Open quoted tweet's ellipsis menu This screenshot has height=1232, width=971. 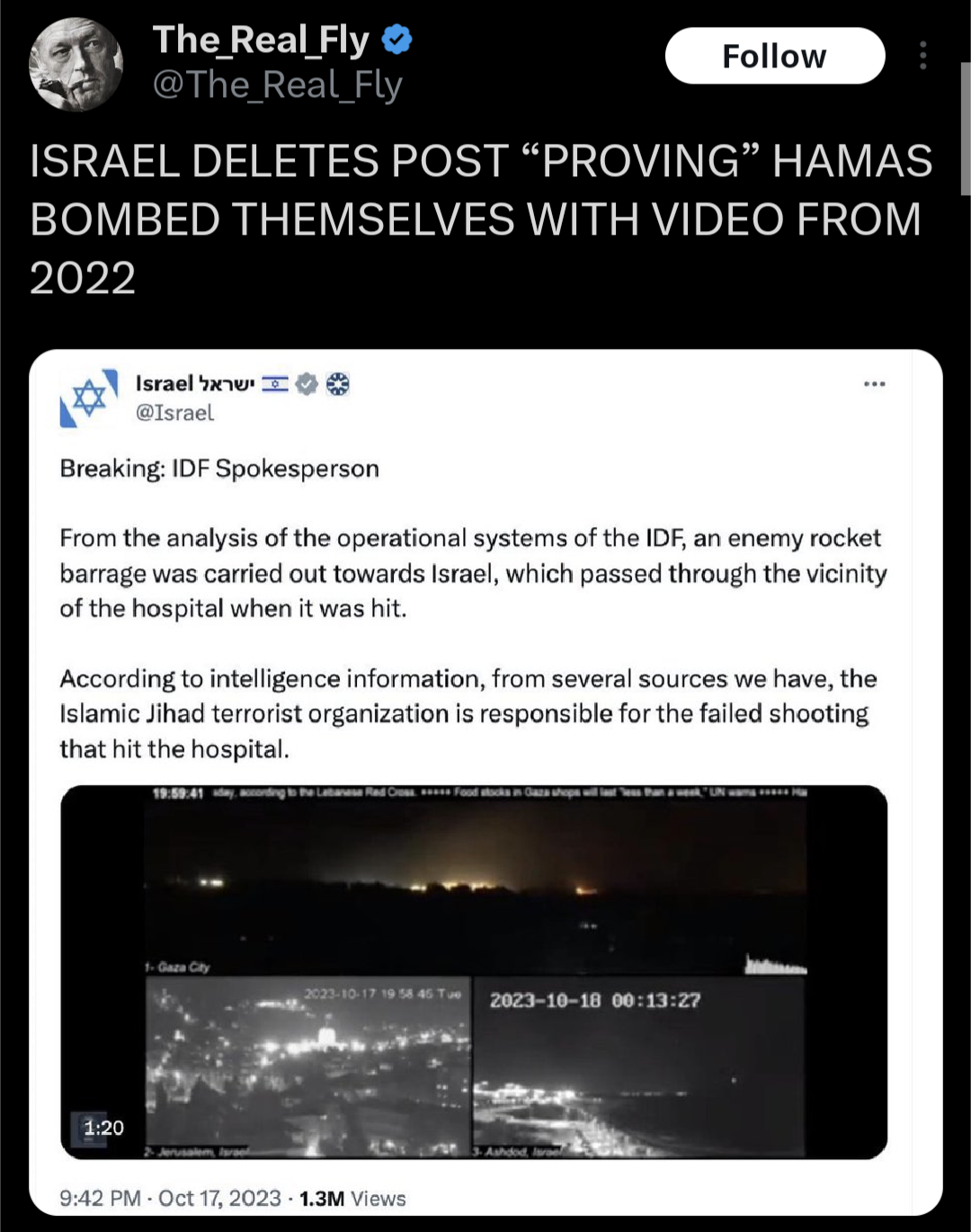tap(874, 384)
